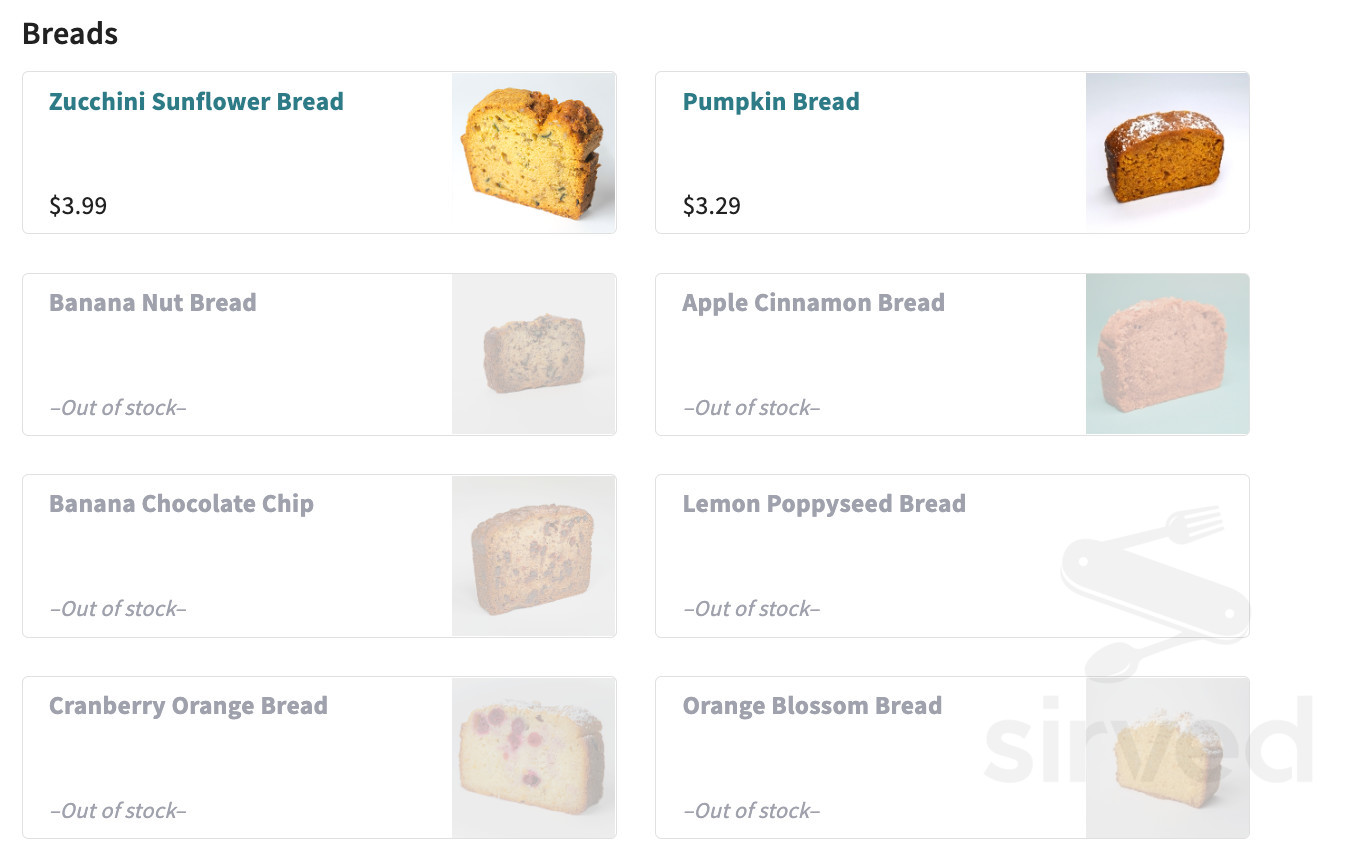Open the Pumpkin Bread link
Image resolution: width=1371 pixels, height=864 pixels.
tap(771, 102)
